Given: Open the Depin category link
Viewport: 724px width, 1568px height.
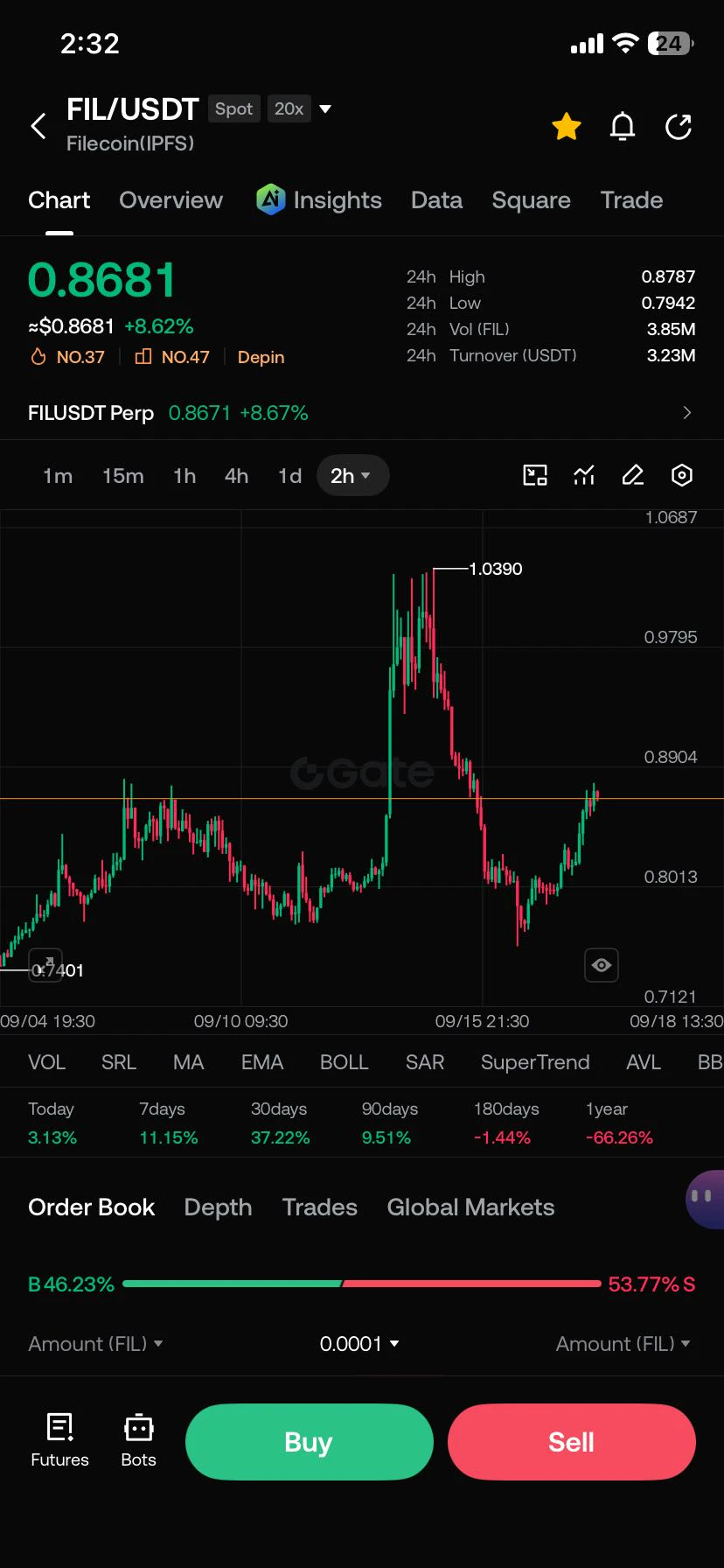Looking at the screenshot, I should click(261, 357).
